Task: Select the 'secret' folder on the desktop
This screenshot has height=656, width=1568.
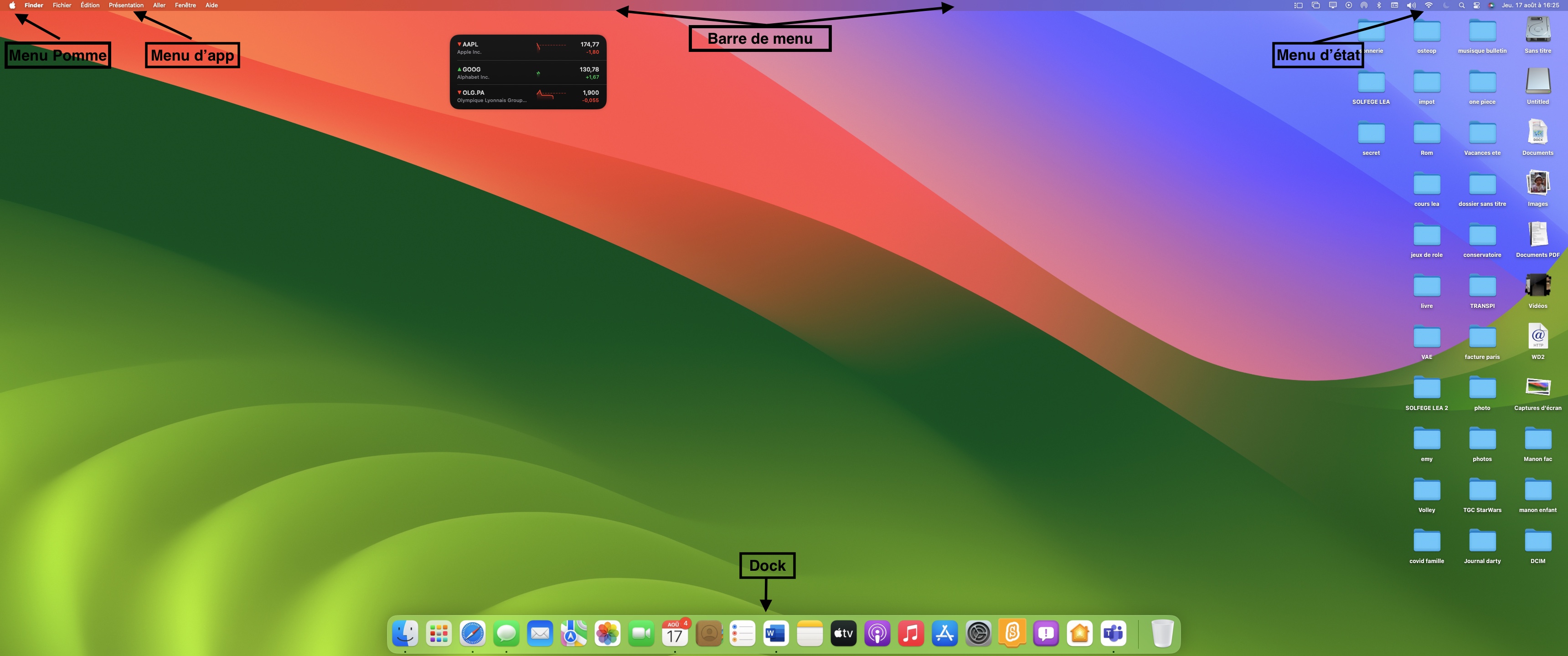Action: (1371, 137)
